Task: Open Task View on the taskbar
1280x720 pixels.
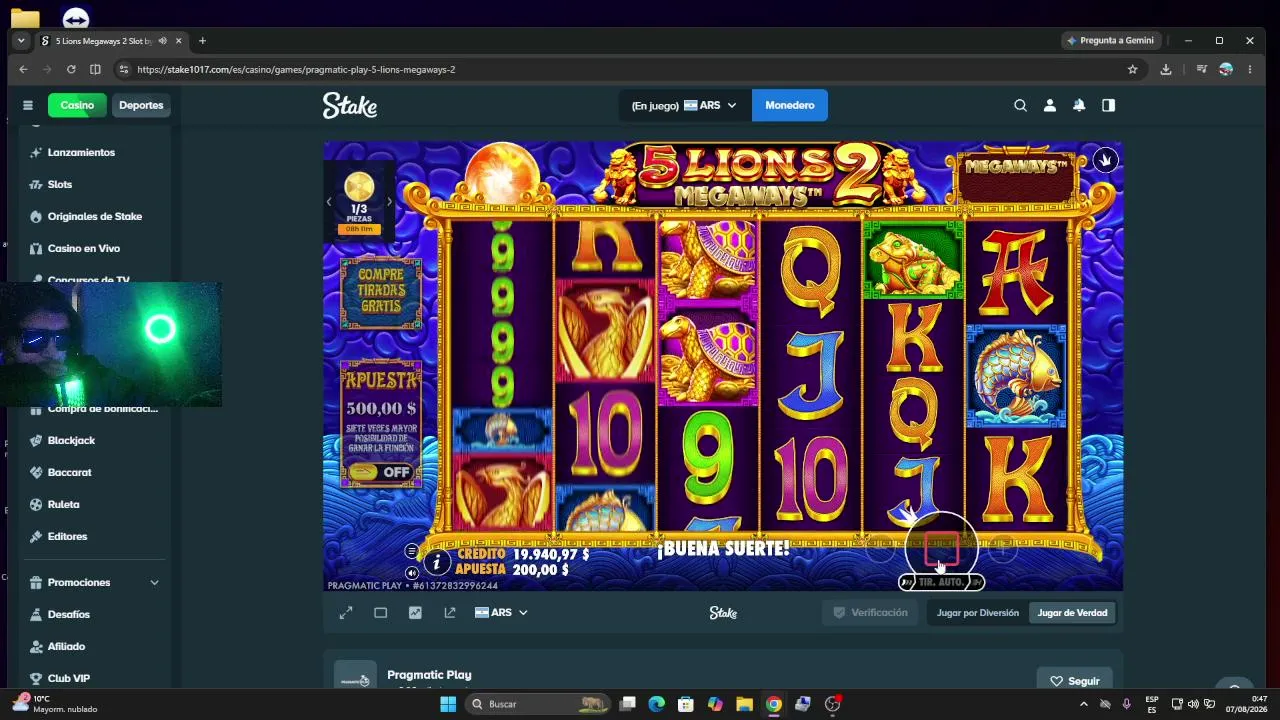Action: click(627, 704)
